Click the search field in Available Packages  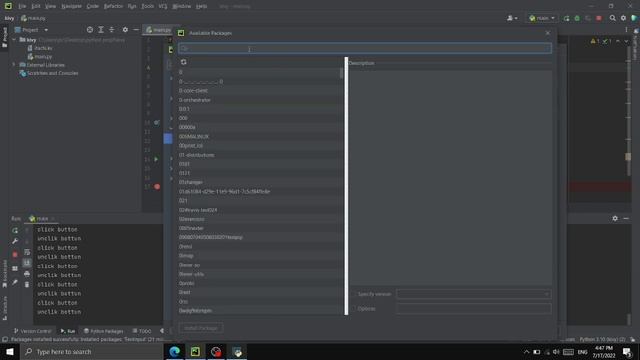(365, 49)
